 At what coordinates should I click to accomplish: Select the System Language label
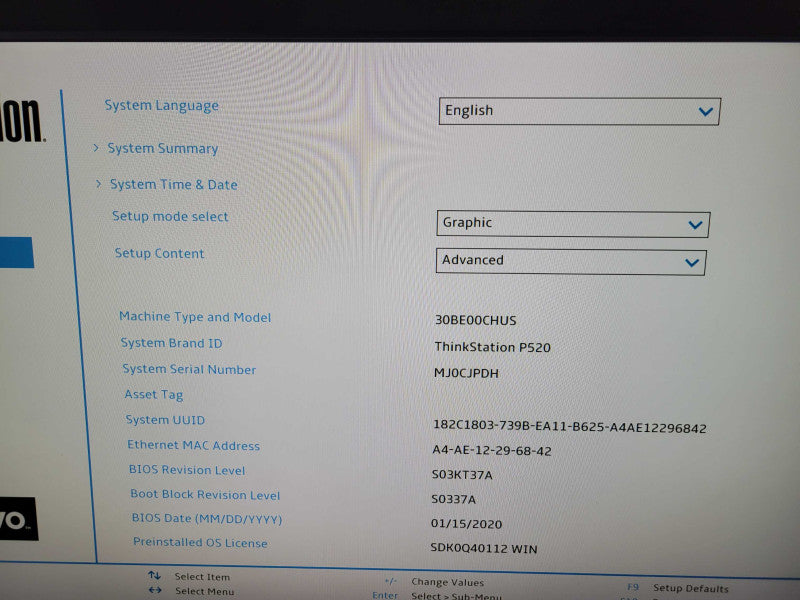pyautogui.click(x=162, y=106)
